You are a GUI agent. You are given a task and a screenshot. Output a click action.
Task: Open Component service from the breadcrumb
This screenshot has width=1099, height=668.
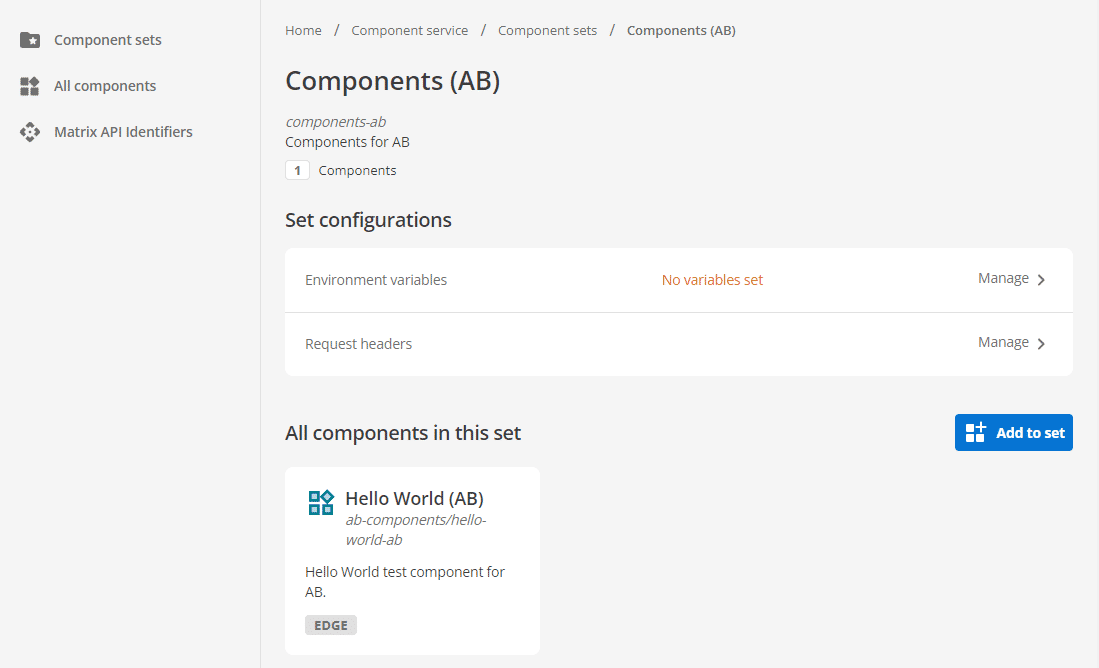coord(409,30)
